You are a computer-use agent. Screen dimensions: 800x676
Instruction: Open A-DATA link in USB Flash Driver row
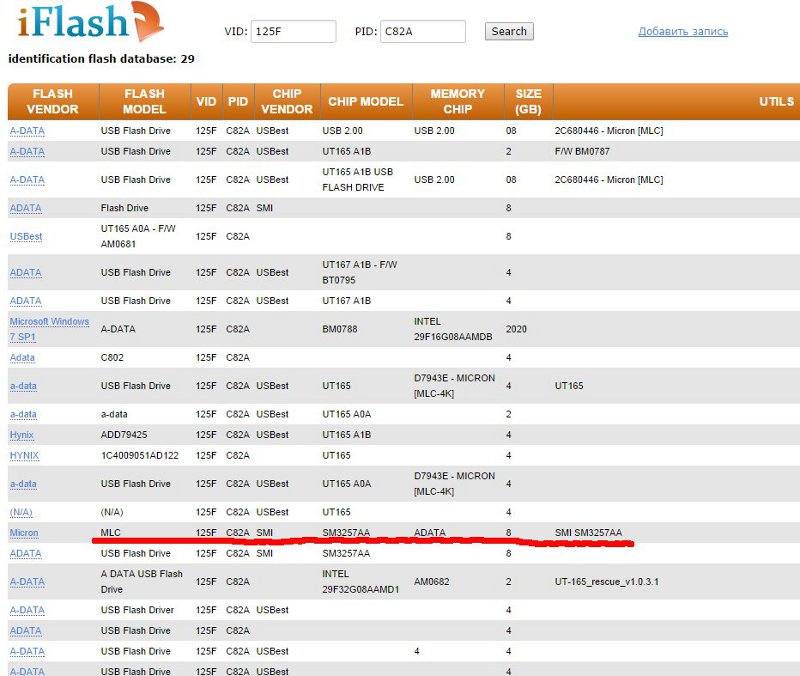pyautogui.click(x=27, y=610)
